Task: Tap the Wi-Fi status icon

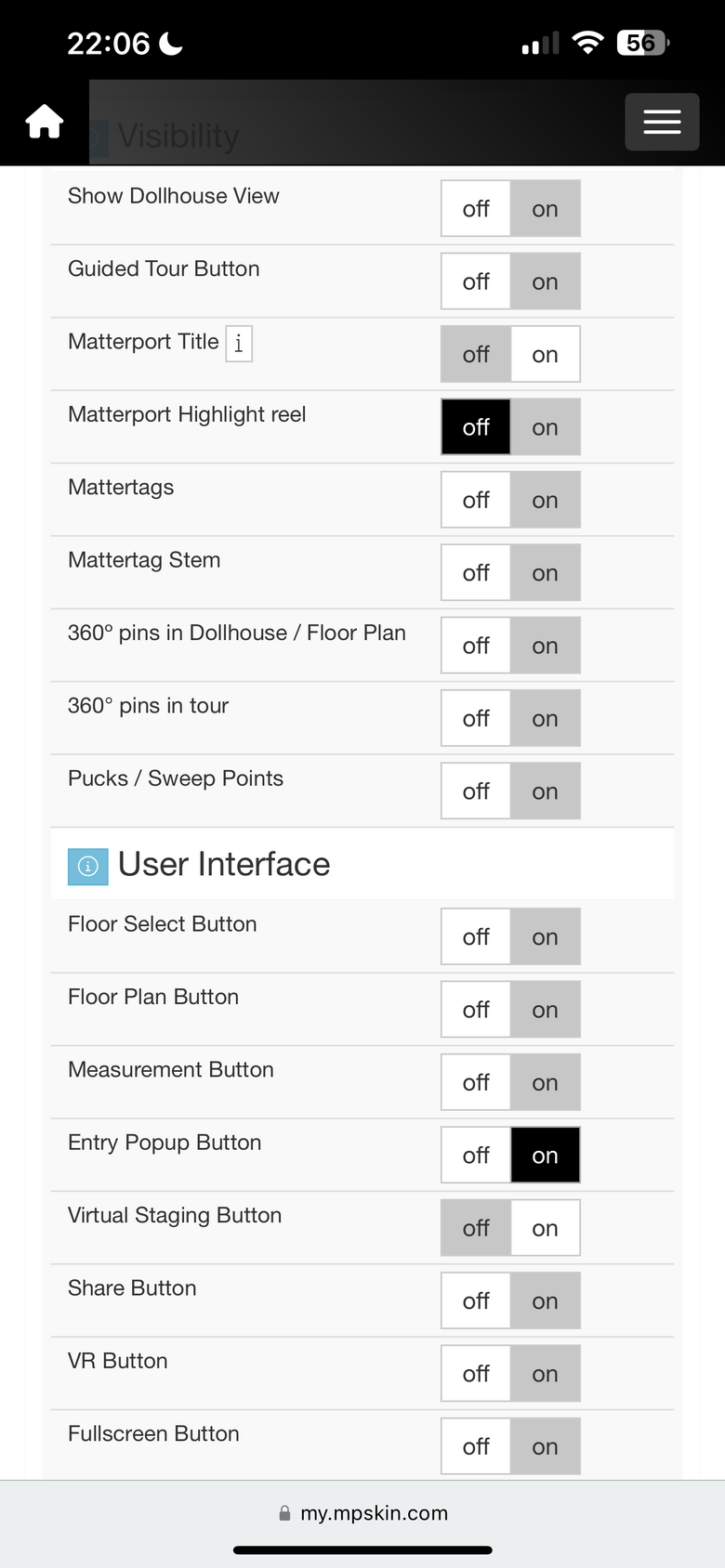Action: point(587,42)
